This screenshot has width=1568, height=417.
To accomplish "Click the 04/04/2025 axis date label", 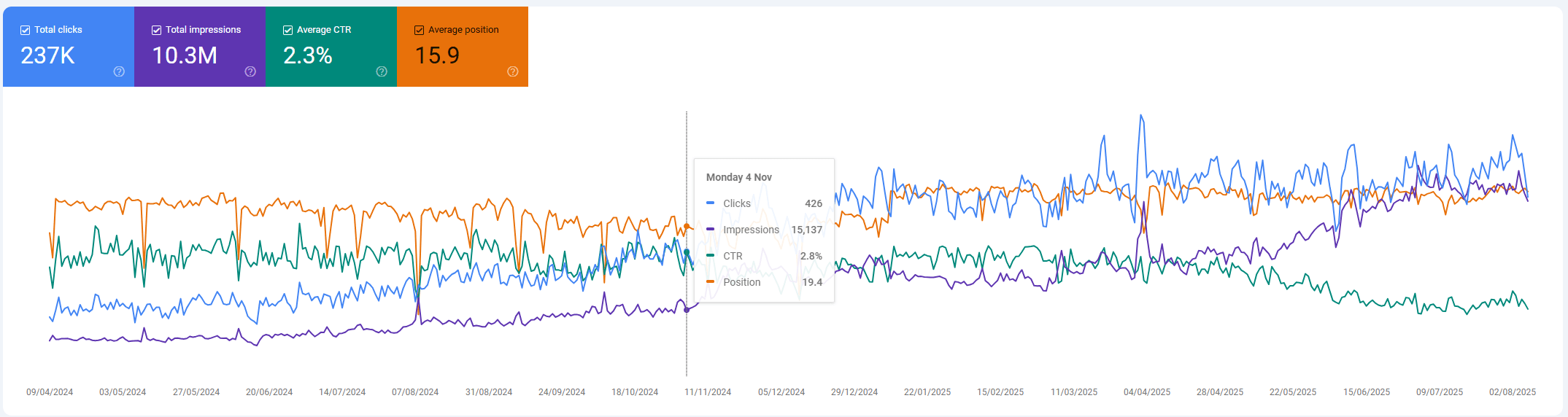I will tap(1147, 392).
